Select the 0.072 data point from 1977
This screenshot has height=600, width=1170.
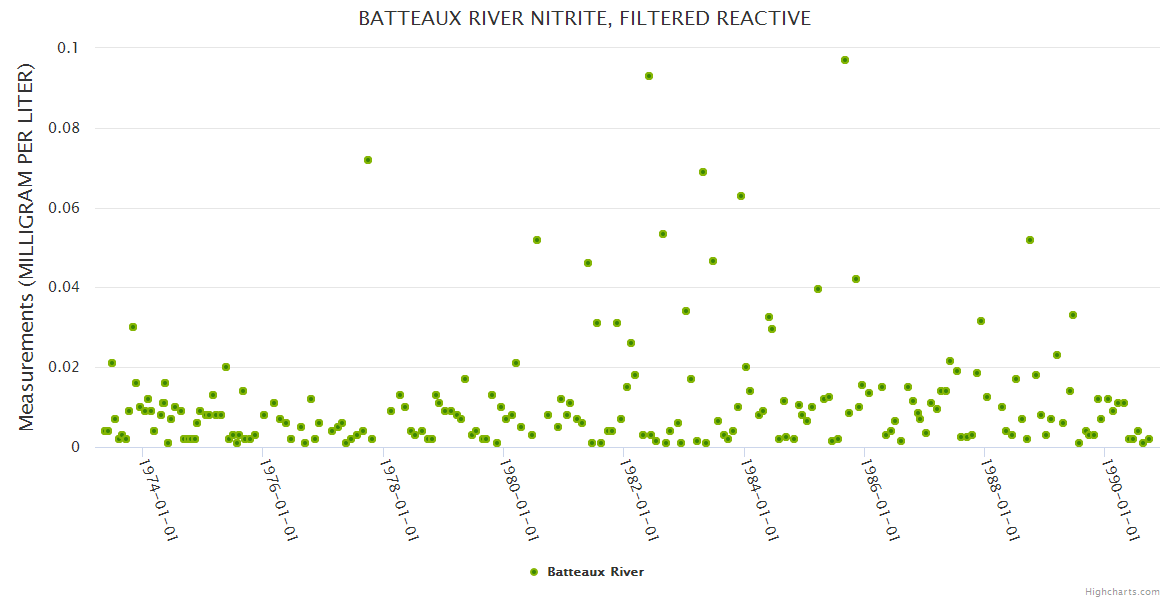368,160
